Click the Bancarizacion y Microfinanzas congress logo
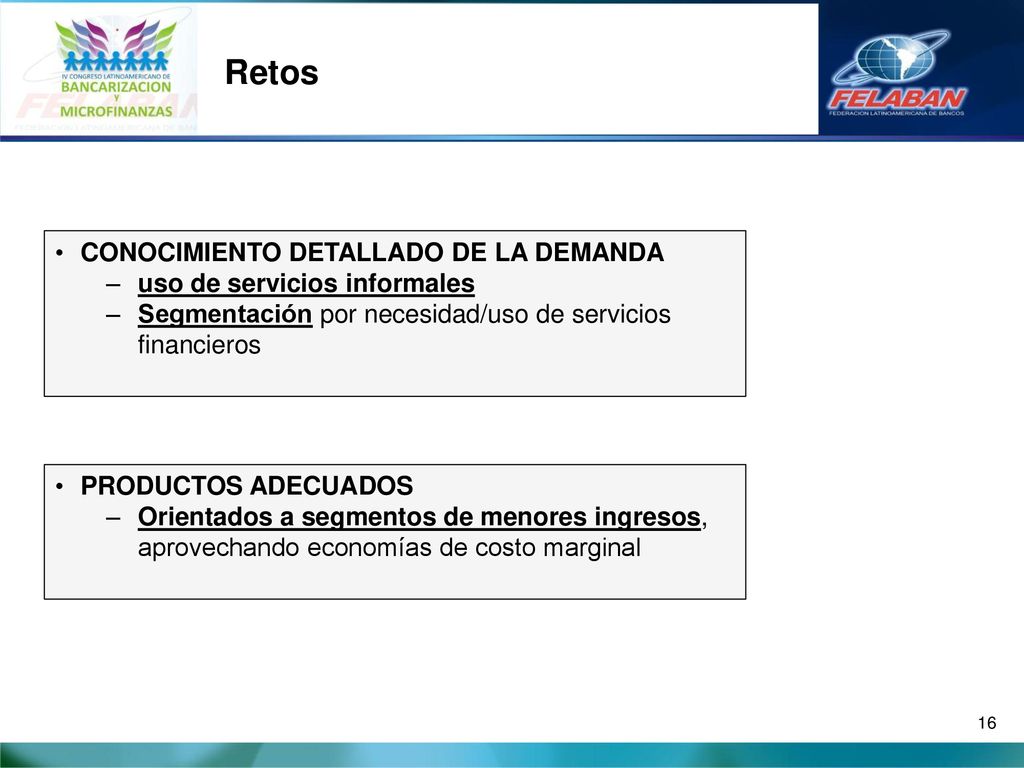 (x=116, y=69)
